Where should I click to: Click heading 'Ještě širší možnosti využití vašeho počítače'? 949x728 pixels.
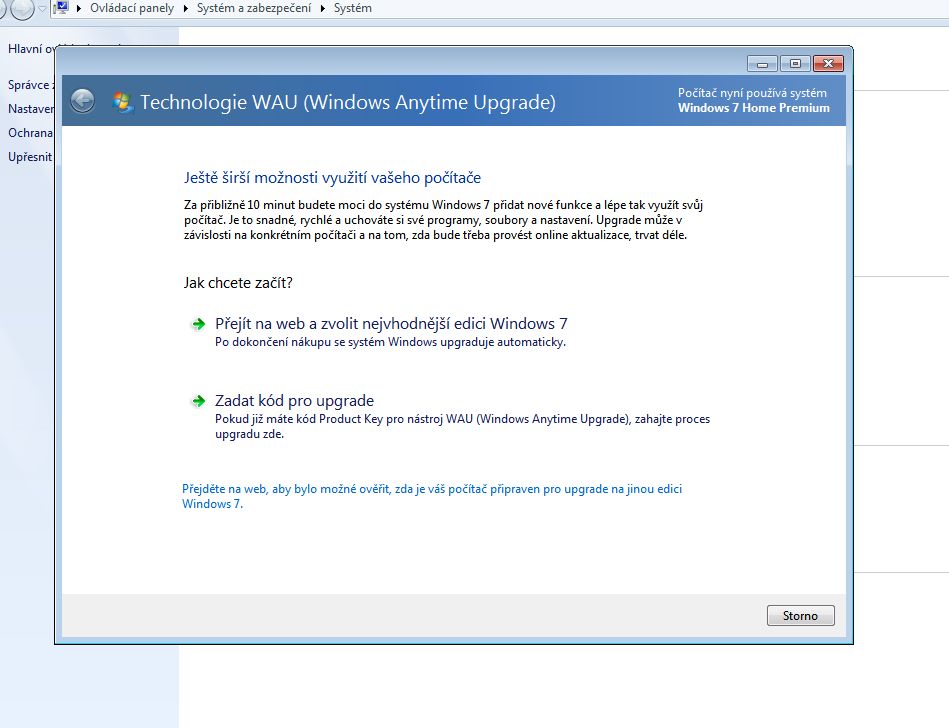click(332, 178)
